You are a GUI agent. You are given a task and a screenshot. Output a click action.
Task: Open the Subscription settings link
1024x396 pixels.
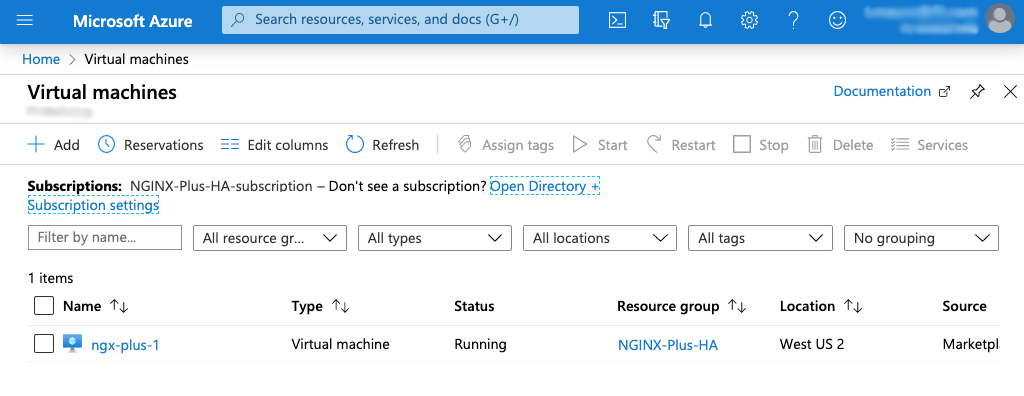[x=93, y=205]
